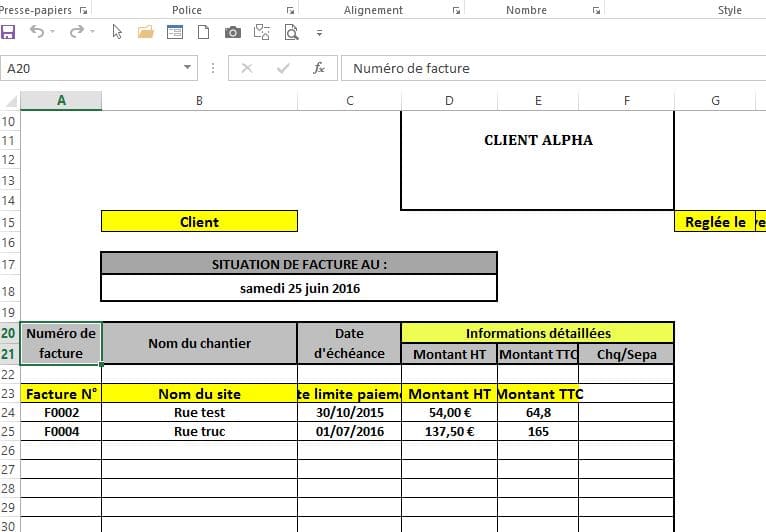This screenshot has height=532, width=766.
Task: Select row 24 header
Action: click(x=10, y=412)
